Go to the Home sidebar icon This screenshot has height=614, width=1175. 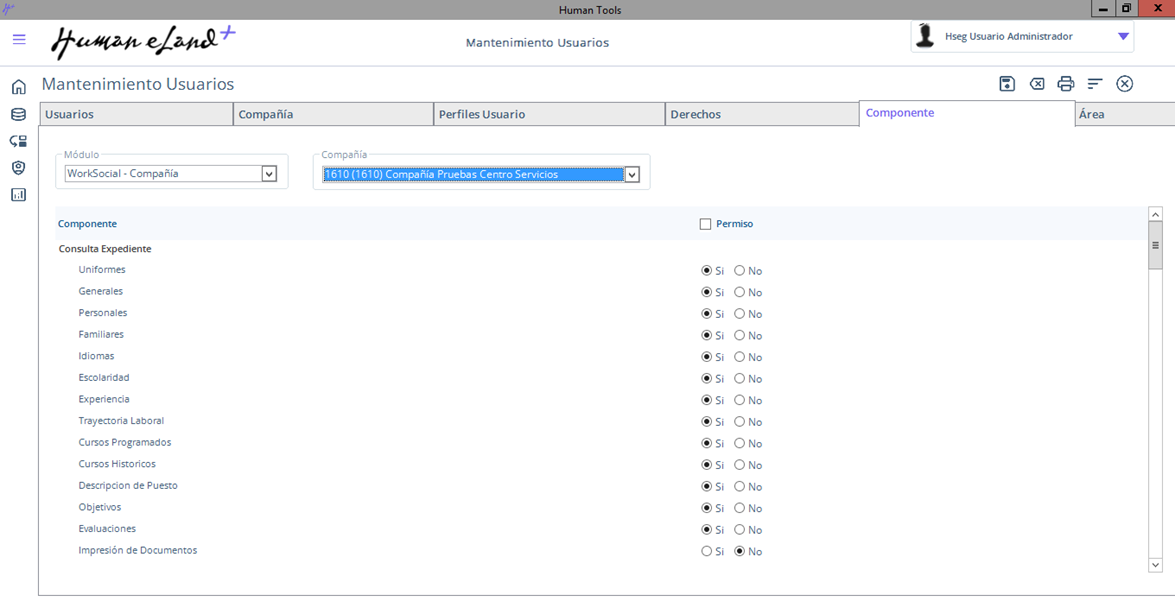(18, 87)
